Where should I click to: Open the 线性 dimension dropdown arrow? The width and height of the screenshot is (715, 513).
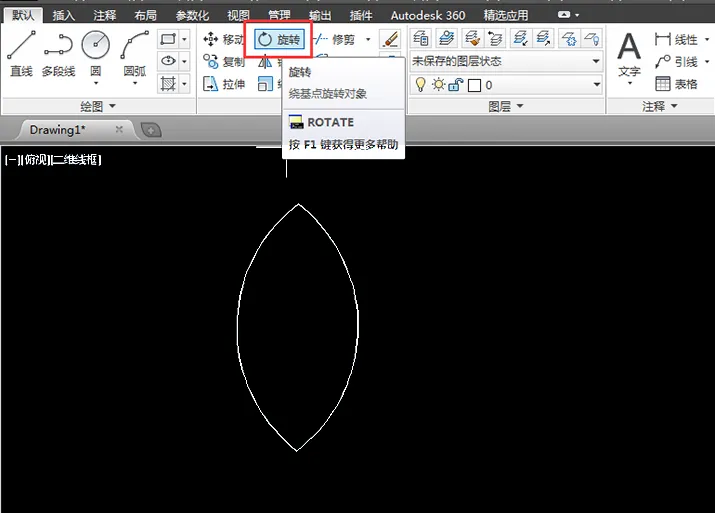pos(707,40)
